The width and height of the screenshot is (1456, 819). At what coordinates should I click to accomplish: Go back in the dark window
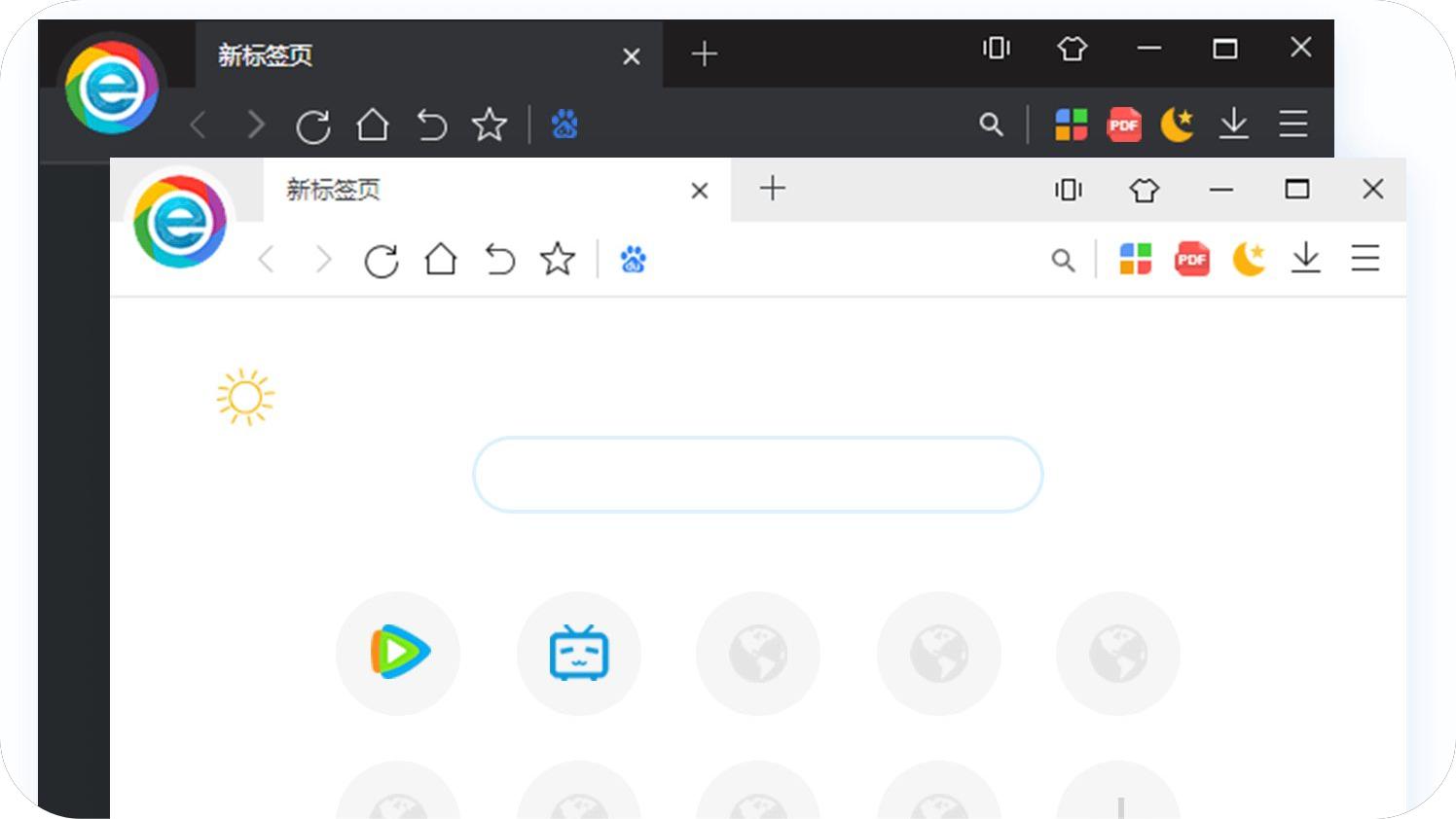(199, 125)
